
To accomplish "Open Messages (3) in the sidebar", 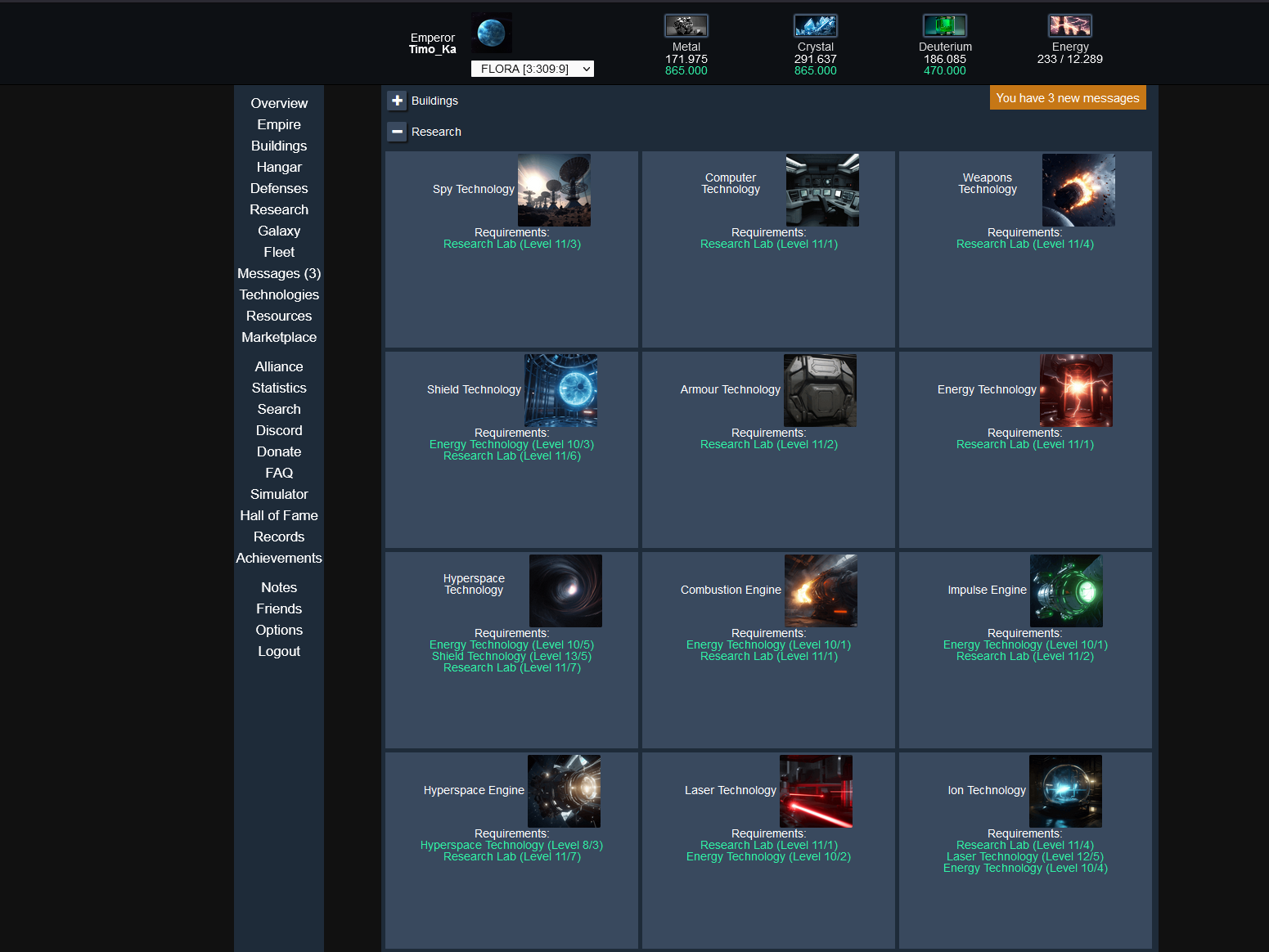I will (x=279, y=273).
